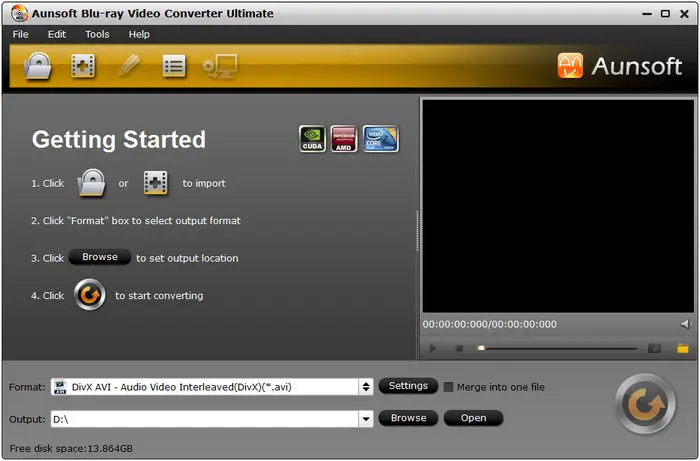The width and height of the screenshot is (700, 461).
Task: Click add video icon in Getting Started
Action: pyautogui.click(x=156, y=183)
